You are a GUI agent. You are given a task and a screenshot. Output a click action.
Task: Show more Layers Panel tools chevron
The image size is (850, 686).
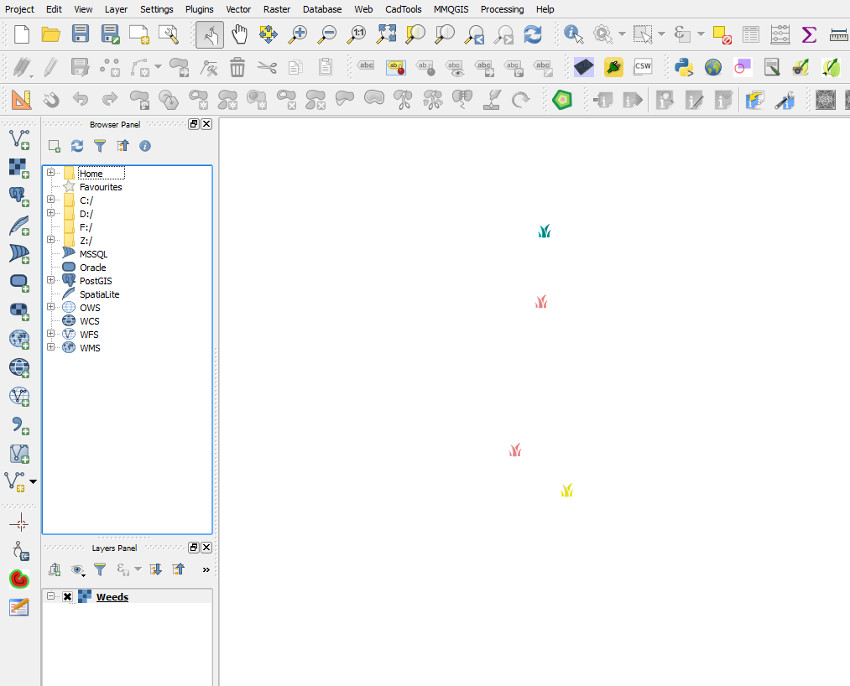coord(206,570)
